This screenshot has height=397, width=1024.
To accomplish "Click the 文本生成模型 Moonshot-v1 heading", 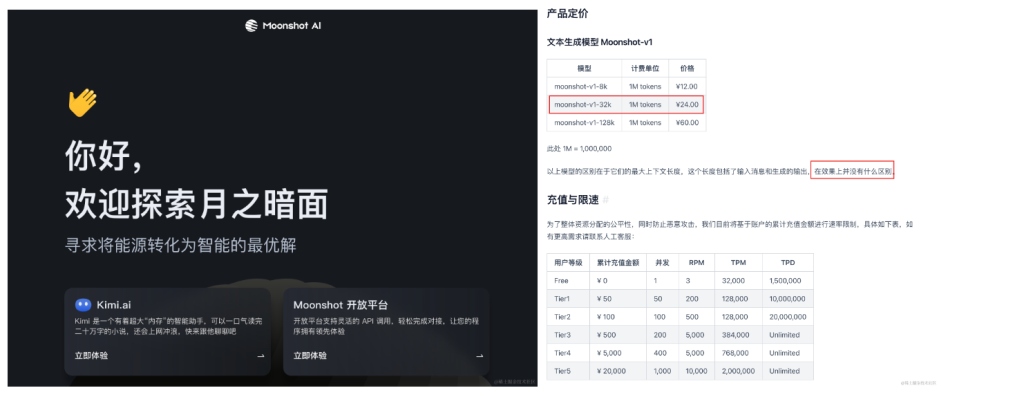I will (x=600, y=42).
